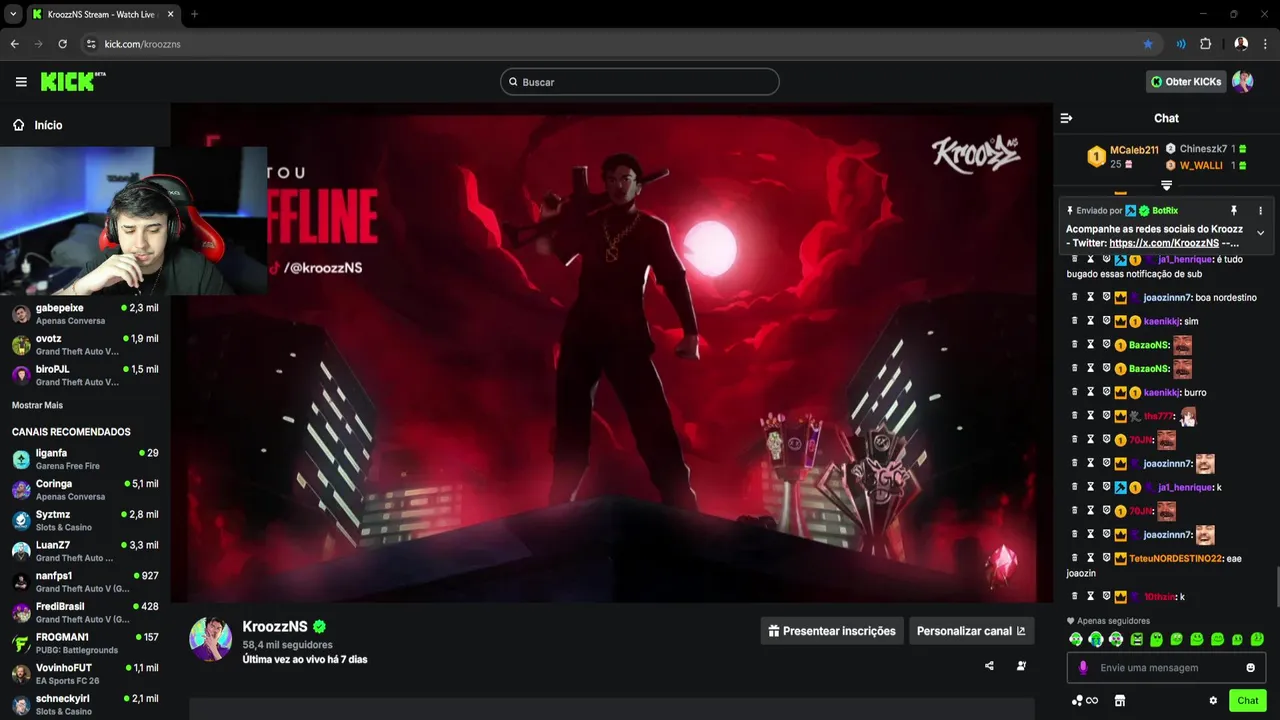Viewport: 1280px width, 720px height.
Task: Click MCaleb211 top gifter name
Action: (1134, 150)
